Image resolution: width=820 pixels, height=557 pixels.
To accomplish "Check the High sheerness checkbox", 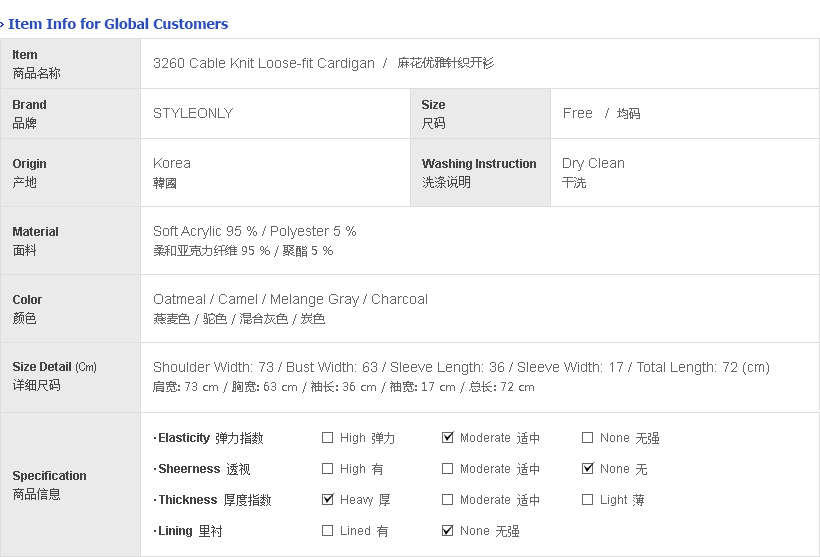I will (x=327, y=469).
